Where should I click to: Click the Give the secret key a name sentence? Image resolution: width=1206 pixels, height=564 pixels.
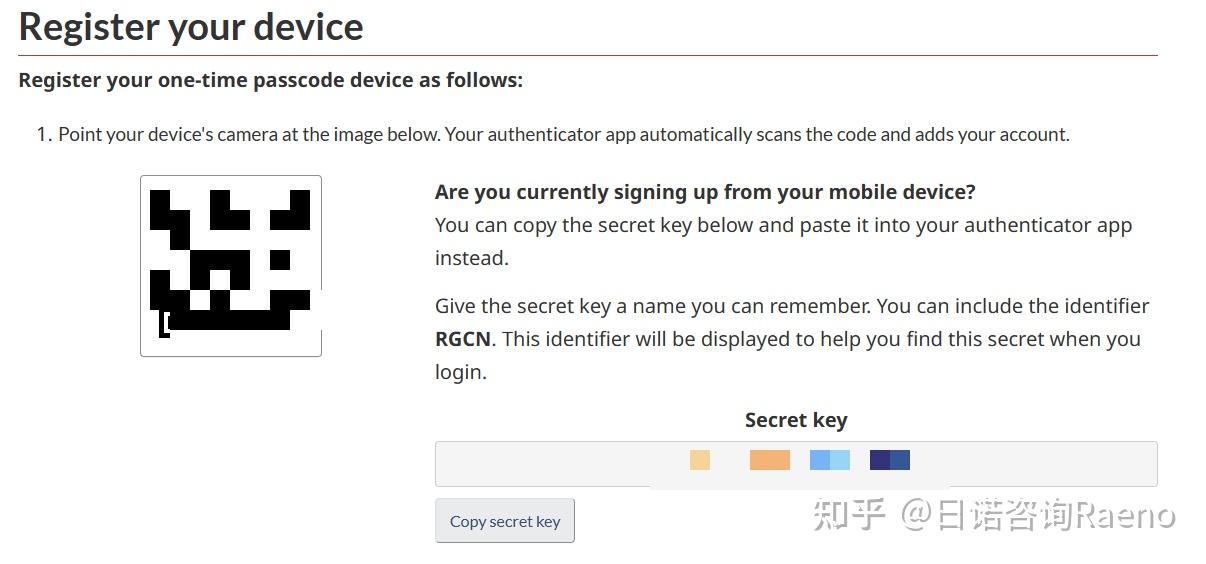coord(791,306)
